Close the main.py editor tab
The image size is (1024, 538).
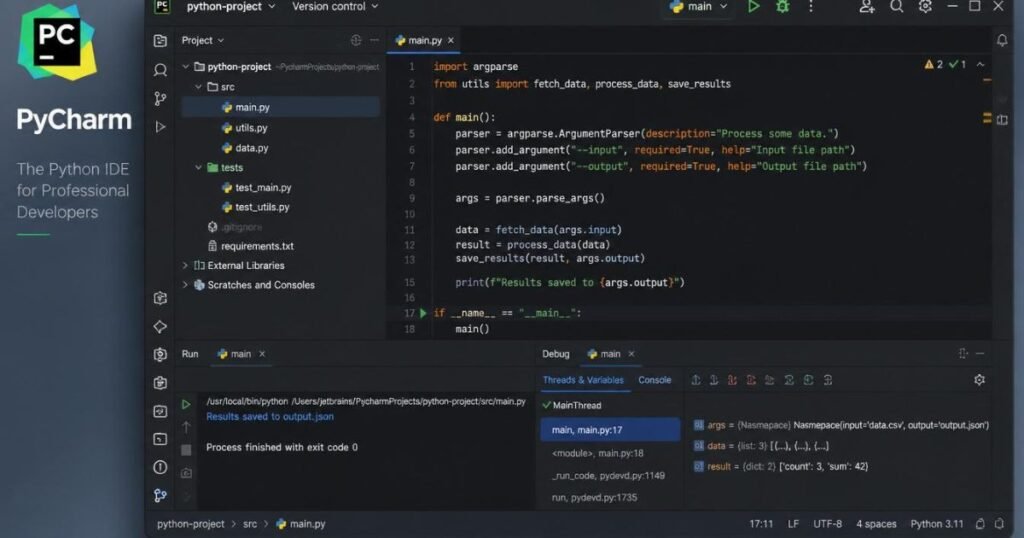451,40
